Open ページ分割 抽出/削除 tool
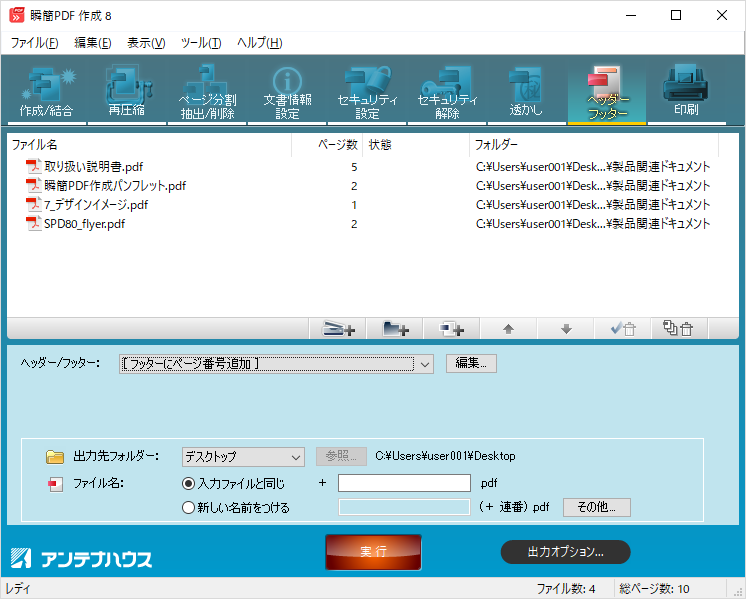 [207, 92]
